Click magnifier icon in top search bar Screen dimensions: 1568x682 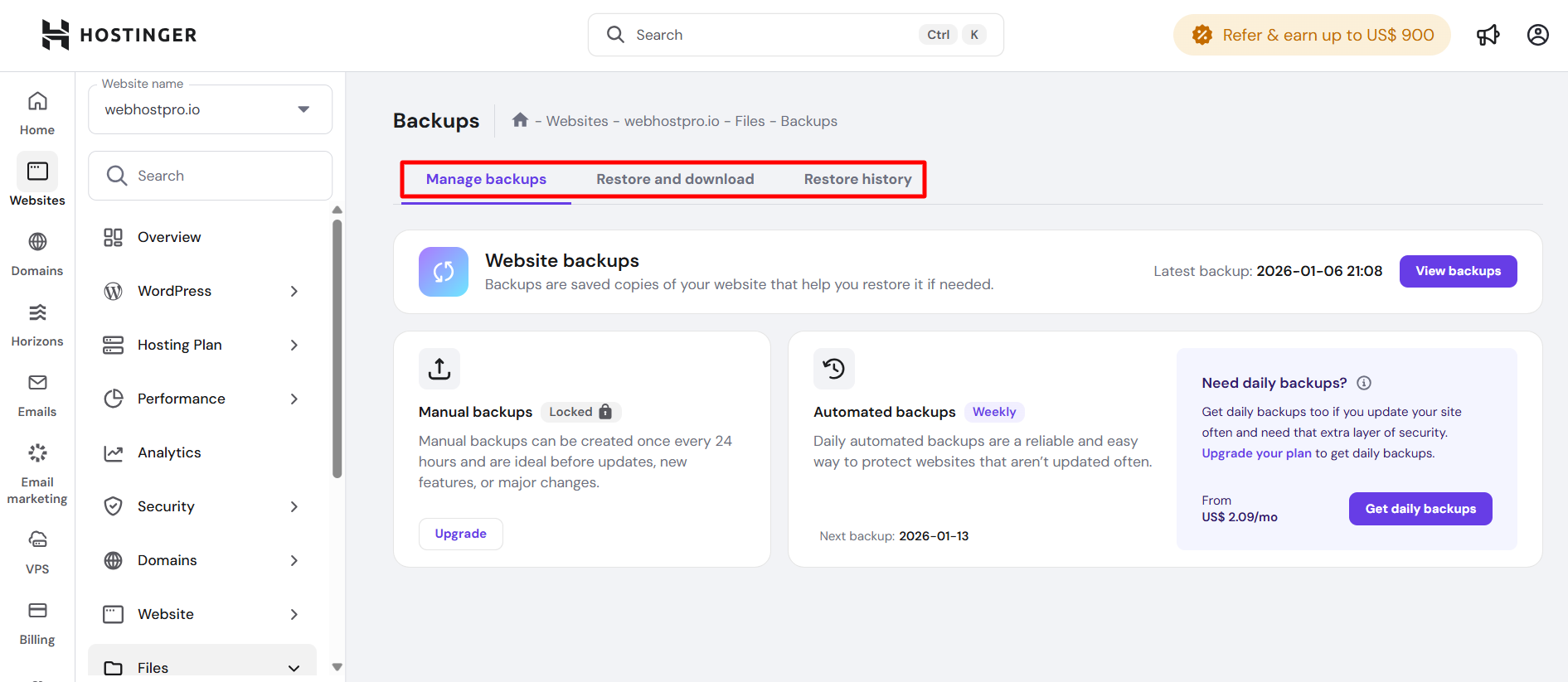click(x=615, y=35)
